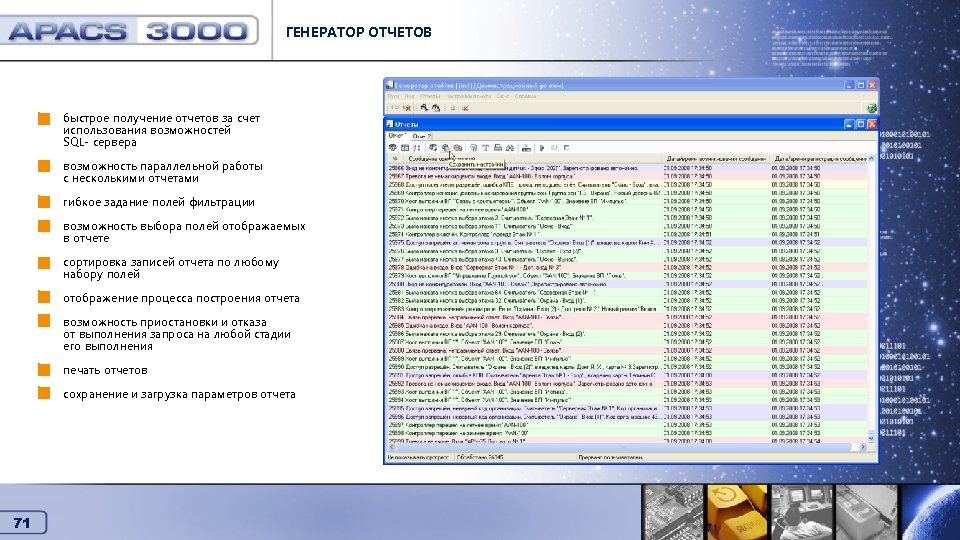Image resolution: width=960 pixels, height=540 pixels.
Task: Click the binoculars search icon
Action: pyautogui.click(x=510, y=148)
